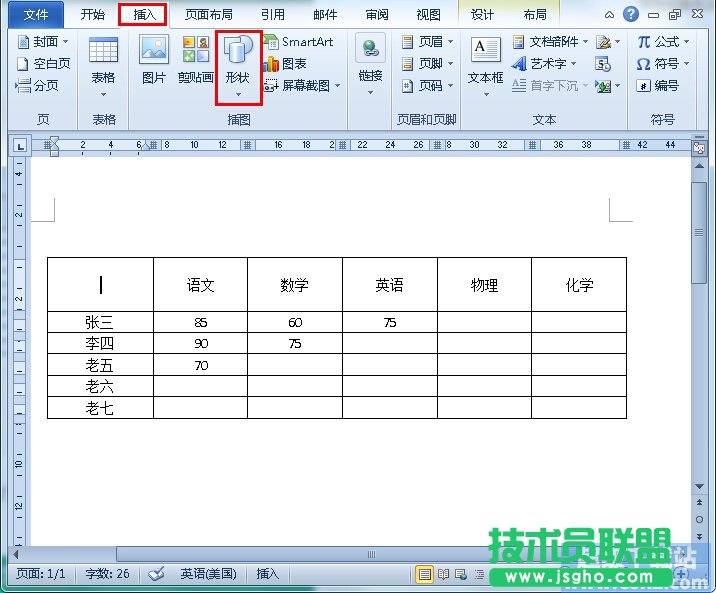The height and width of the screenshot is (593, 716).
Task: Open the 文件 file menu tab
Action: click(36, 15)
